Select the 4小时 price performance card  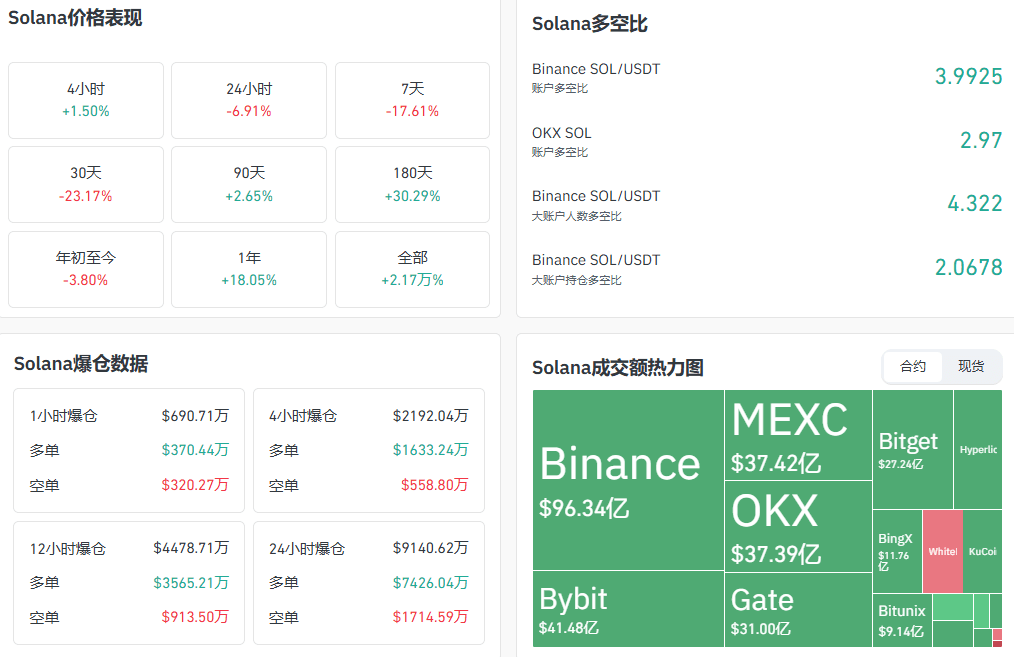point(86,100)
